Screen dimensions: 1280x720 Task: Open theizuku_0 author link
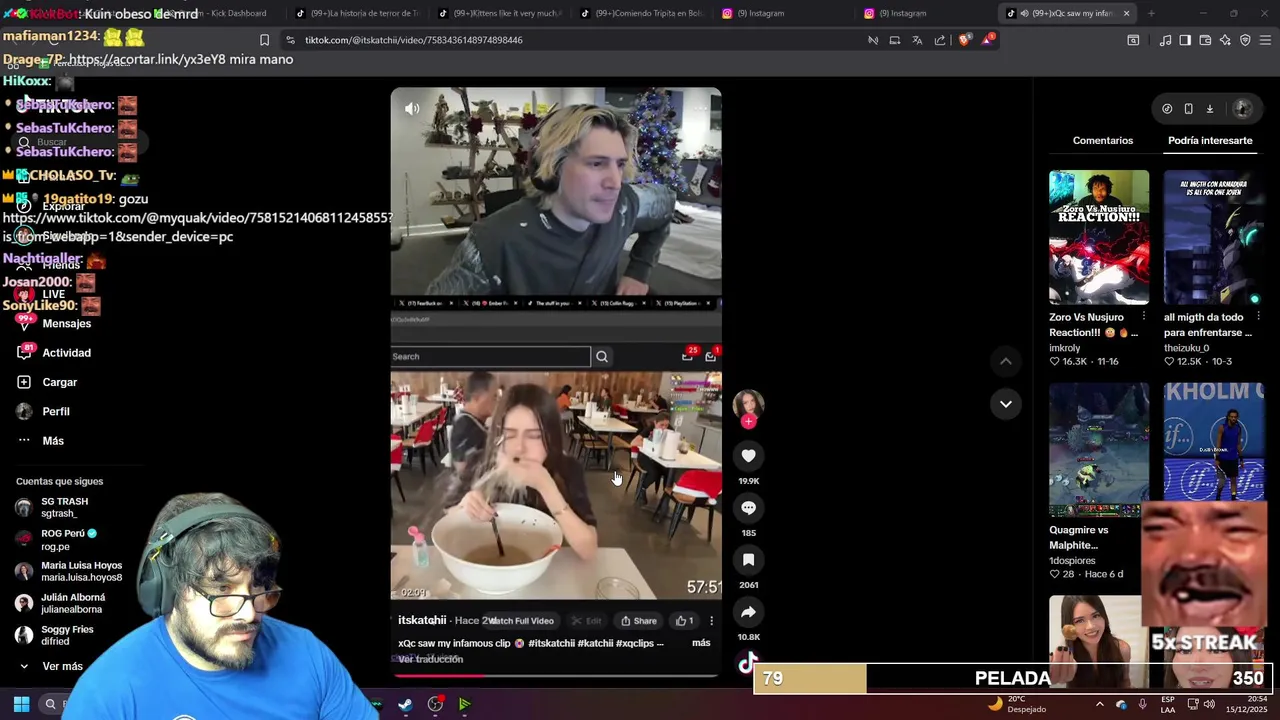pyautogui.click(x=1186, y=348)
